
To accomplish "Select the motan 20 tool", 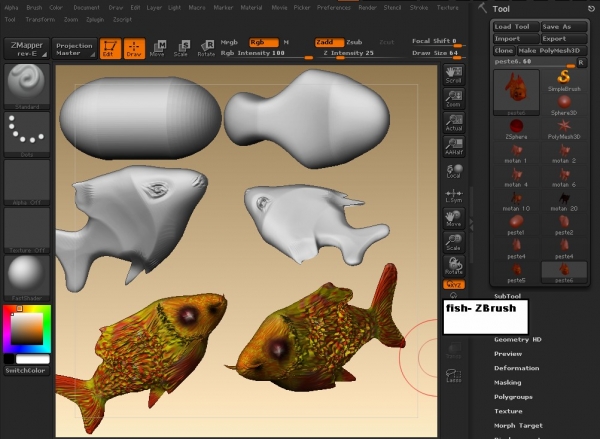I will [564, 201].
